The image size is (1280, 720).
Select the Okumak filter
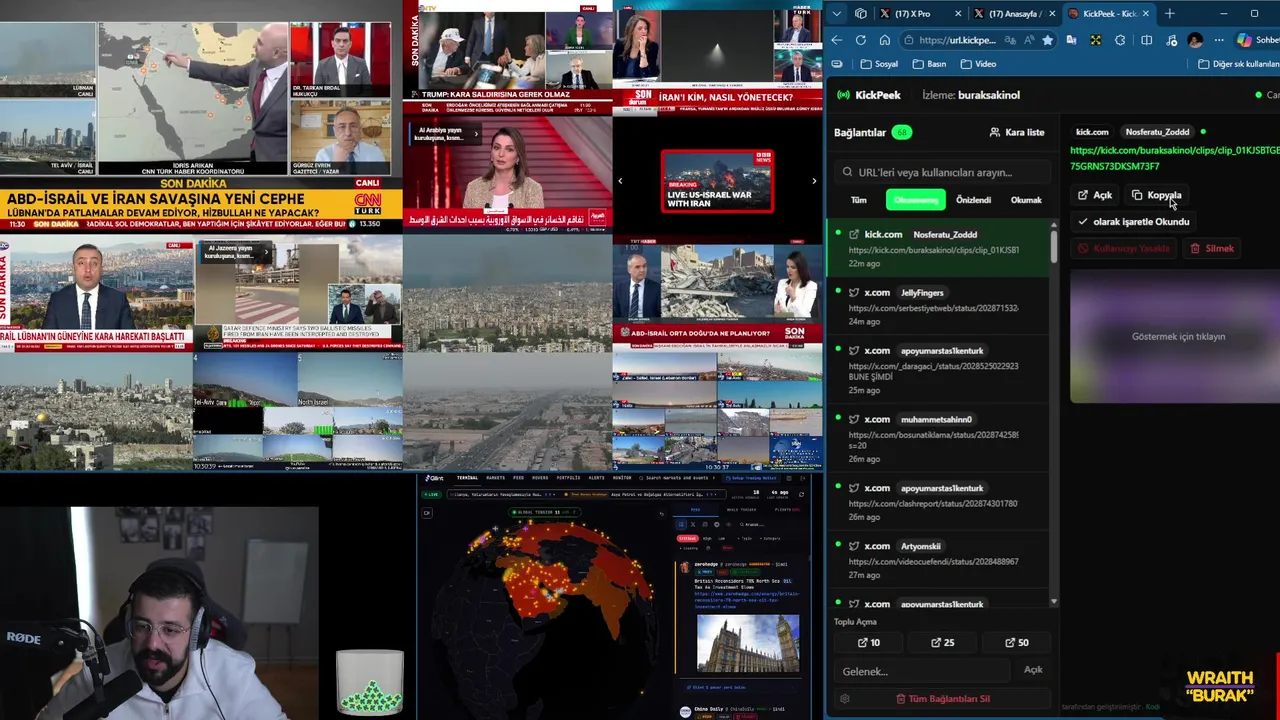pyautogui.click(x=1026, y=200)
